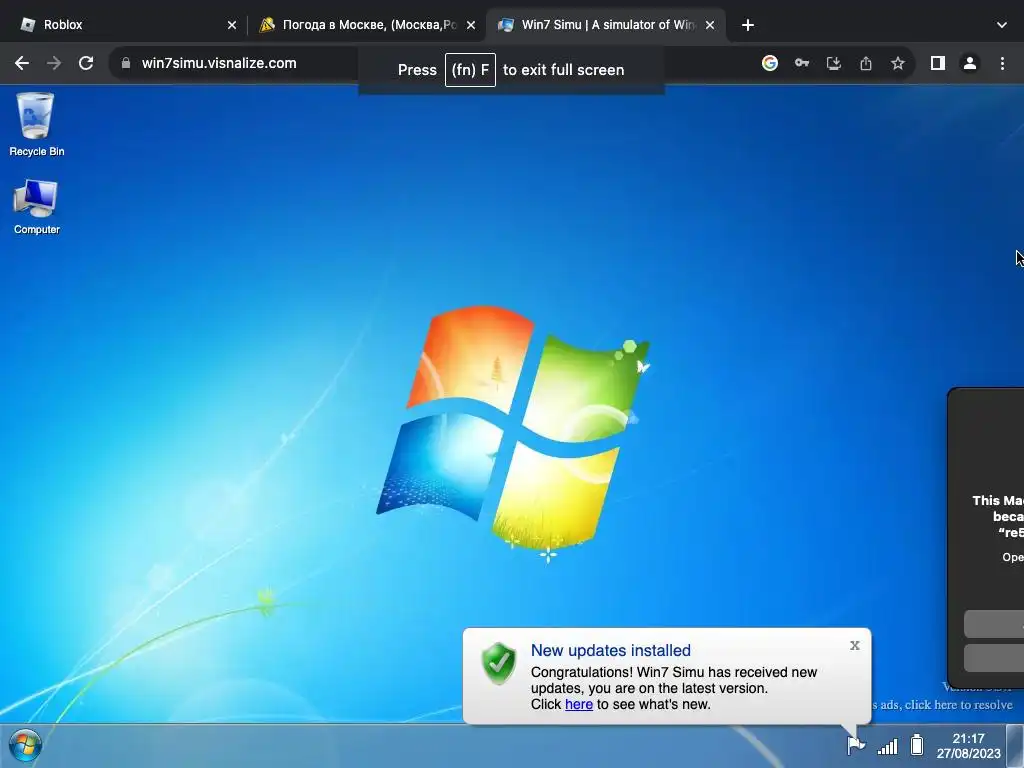Viewport: 1024px width, 768px height.
Task: Dismiss the New updates installed balloon
Action: (x=854, y=645)
